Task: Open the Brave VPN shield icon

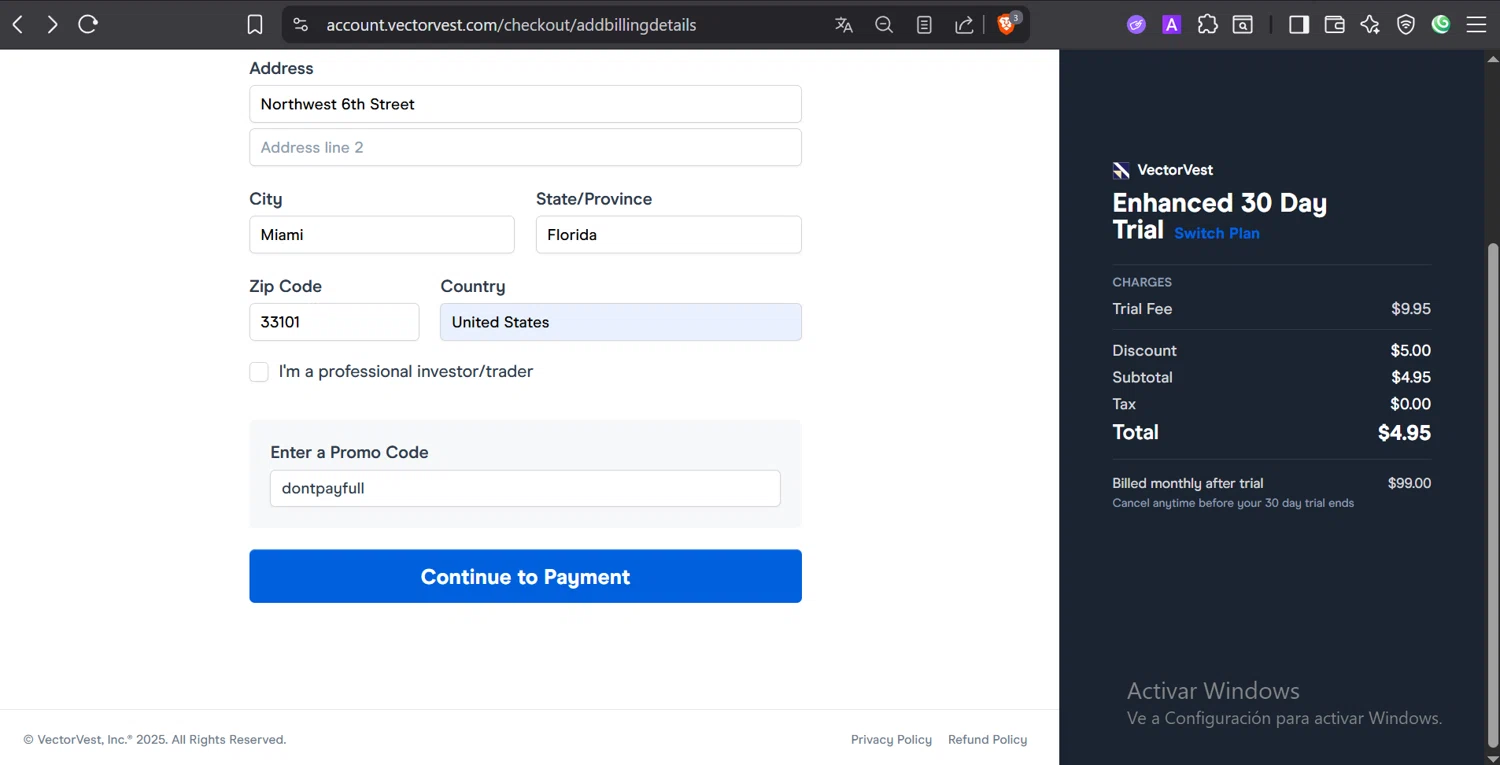Action: 1406,25
